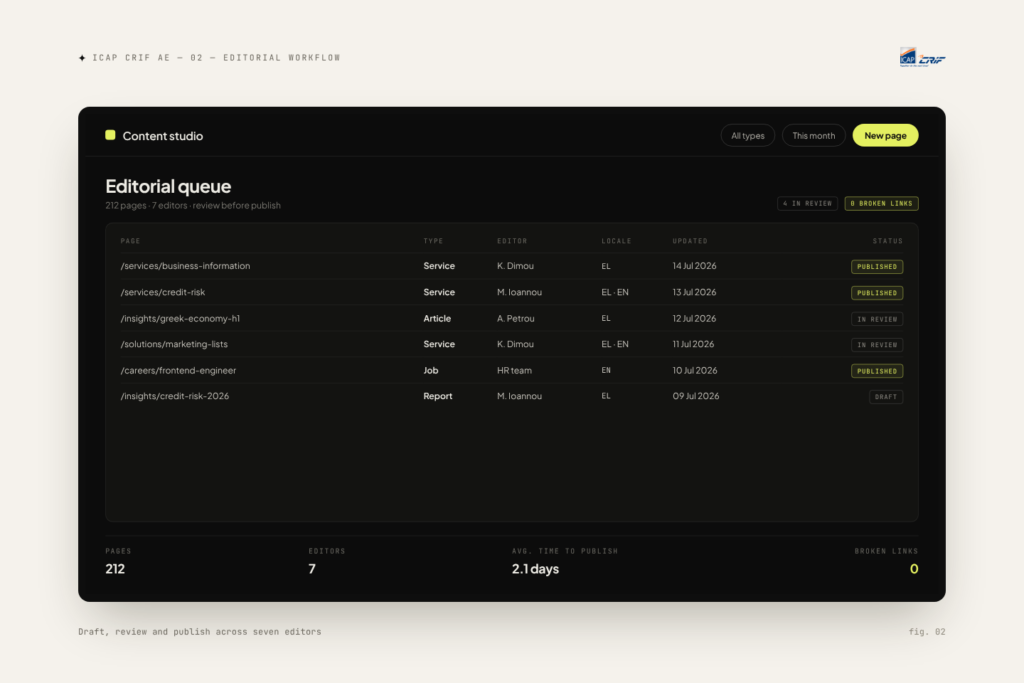Open the All types filter
The height and width of the screenshot is (683, 1024).
(x=748, y=136)
